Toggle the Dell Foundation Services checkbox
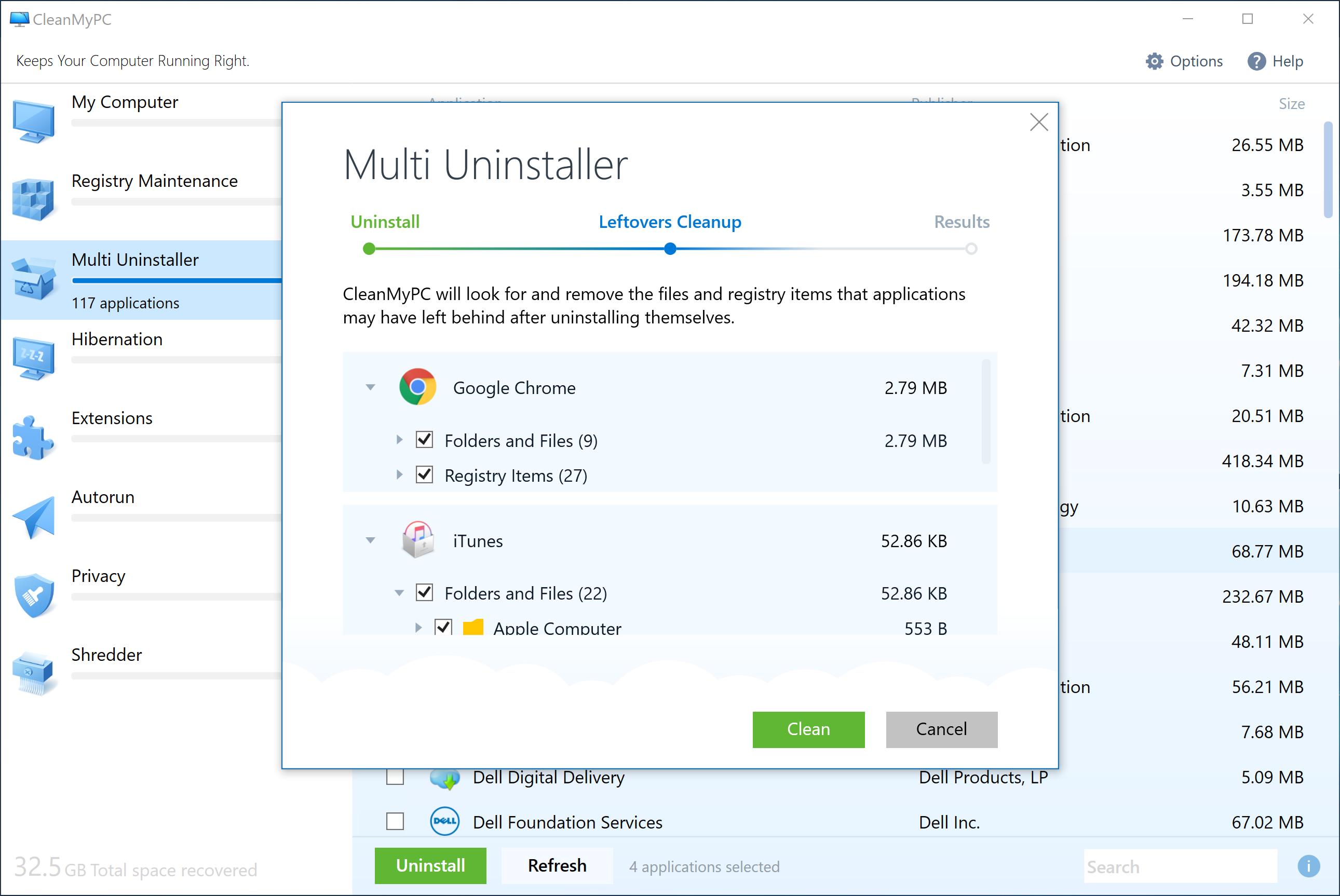Viewport: 1340px width, 896px height. pos(395,822)
